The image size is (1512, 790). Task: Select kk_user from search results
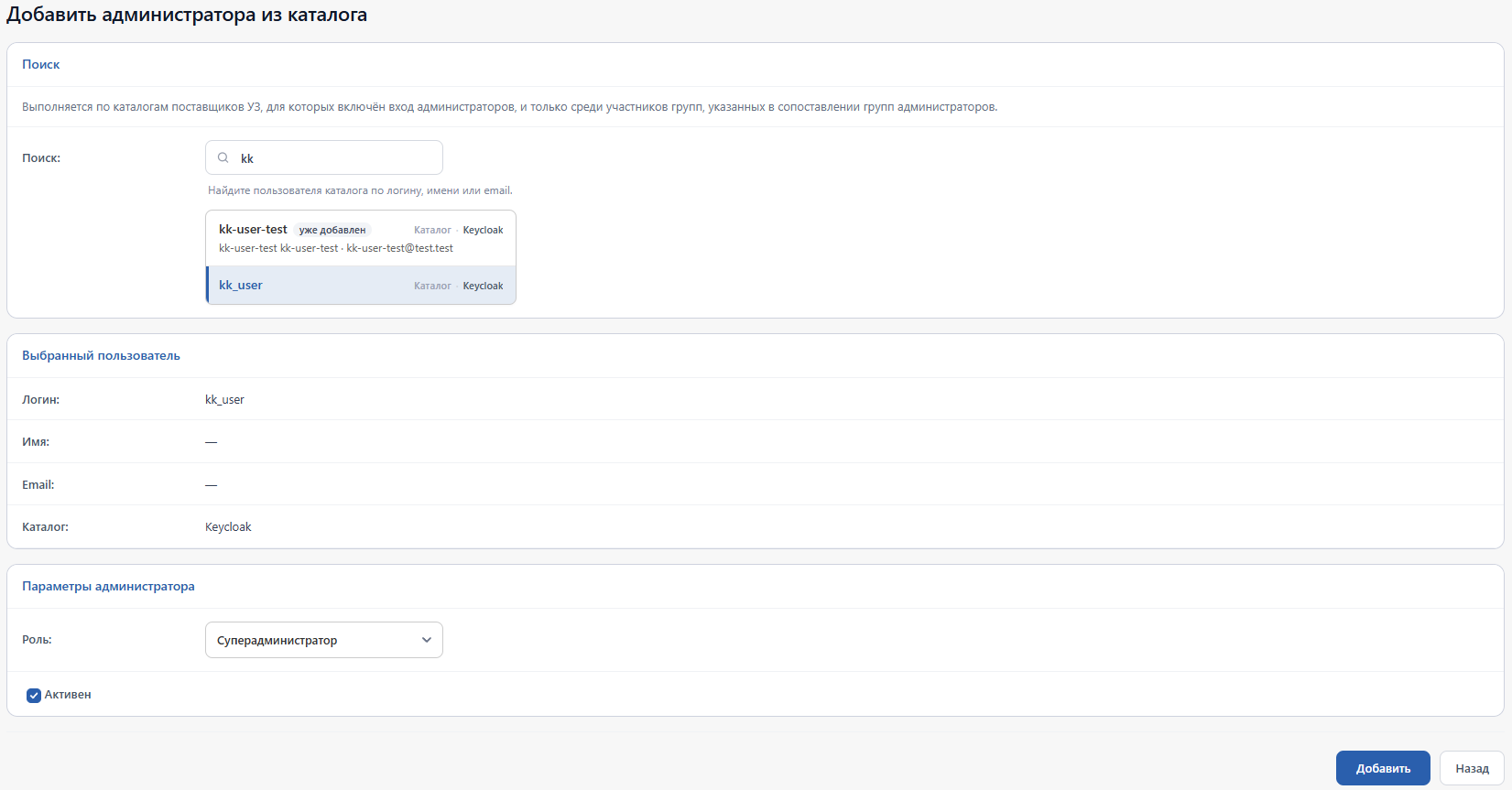click(362, 286)
